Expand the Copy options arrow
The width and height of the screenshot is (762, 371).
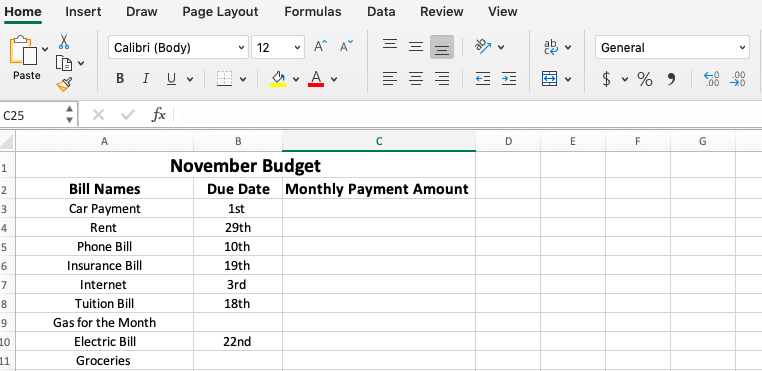point(81,63)
